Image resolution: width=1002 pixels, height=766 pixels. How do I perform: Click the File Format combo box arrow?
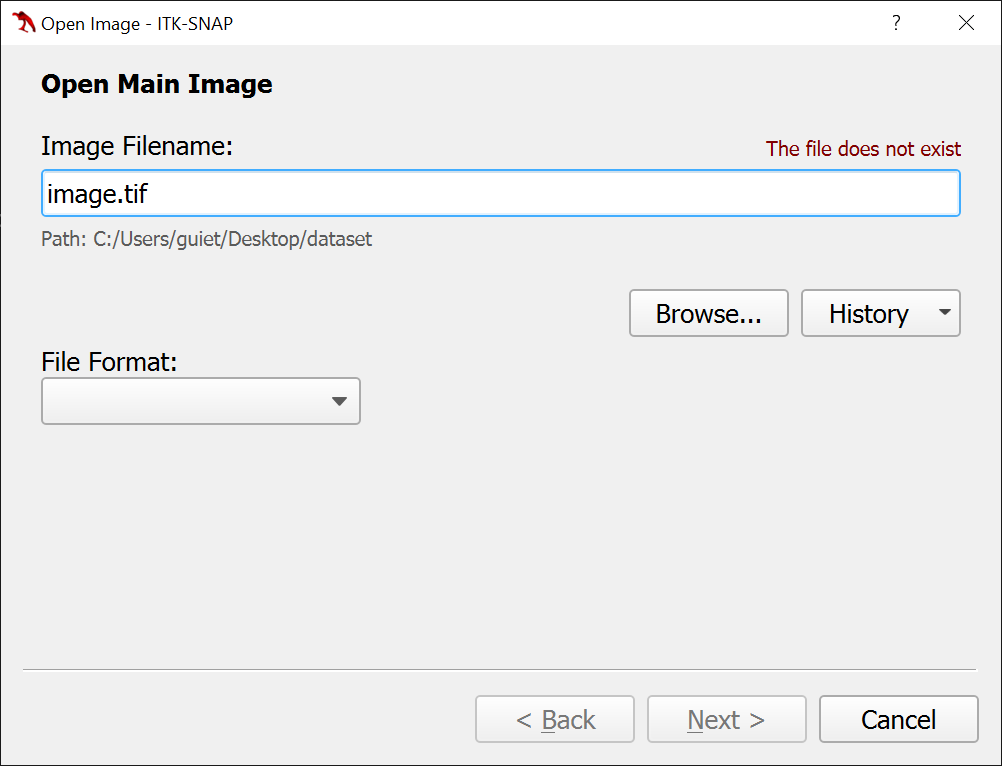tap(339, 401)
